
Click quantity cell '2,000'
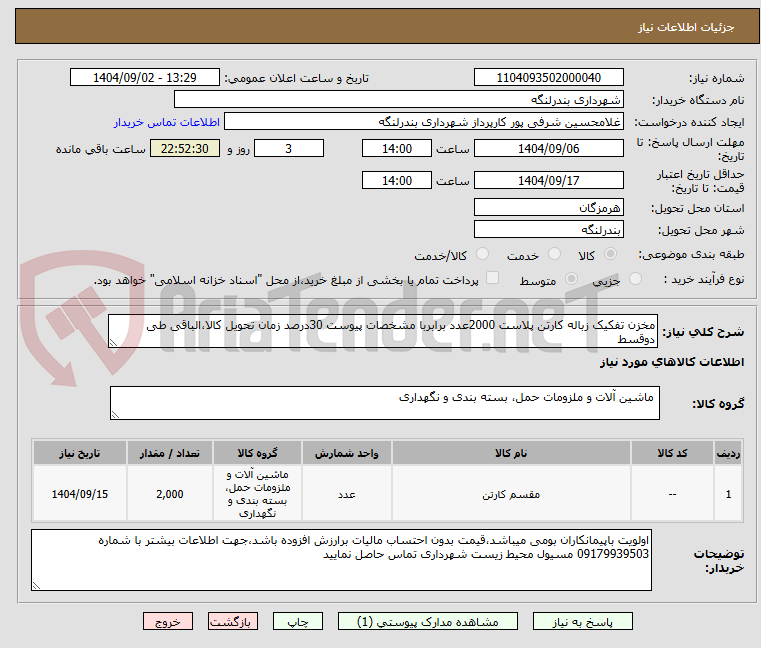click(169, 494)
